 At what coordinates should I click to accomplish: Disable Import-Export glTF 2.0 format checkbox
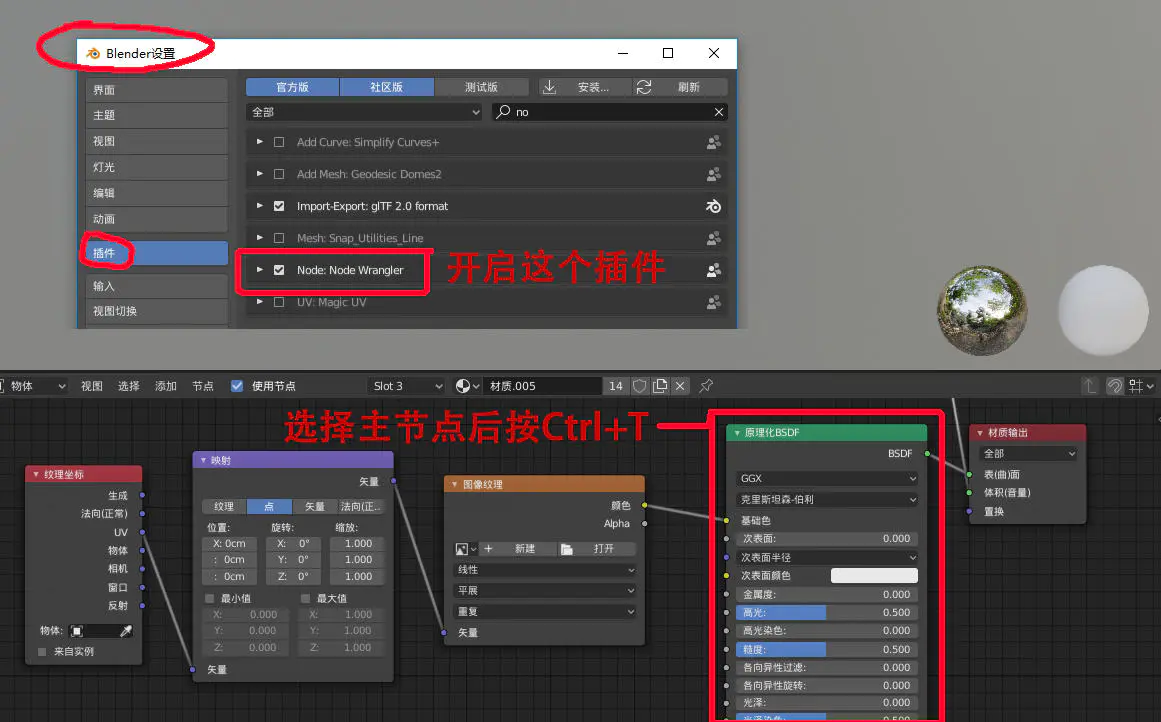(x=279, y=206)
